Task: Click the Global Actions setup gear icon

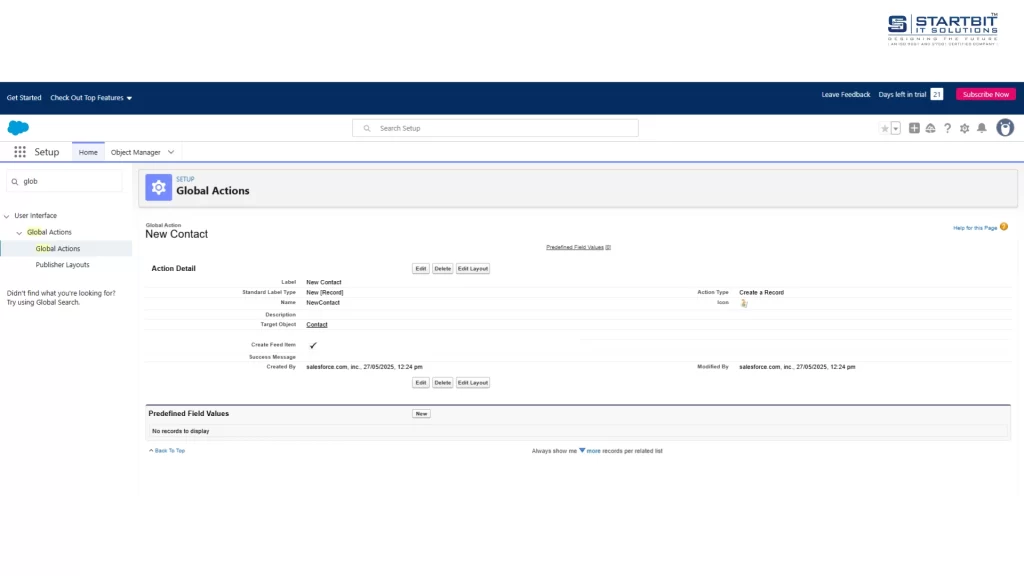Action: [x=159, y=187]
